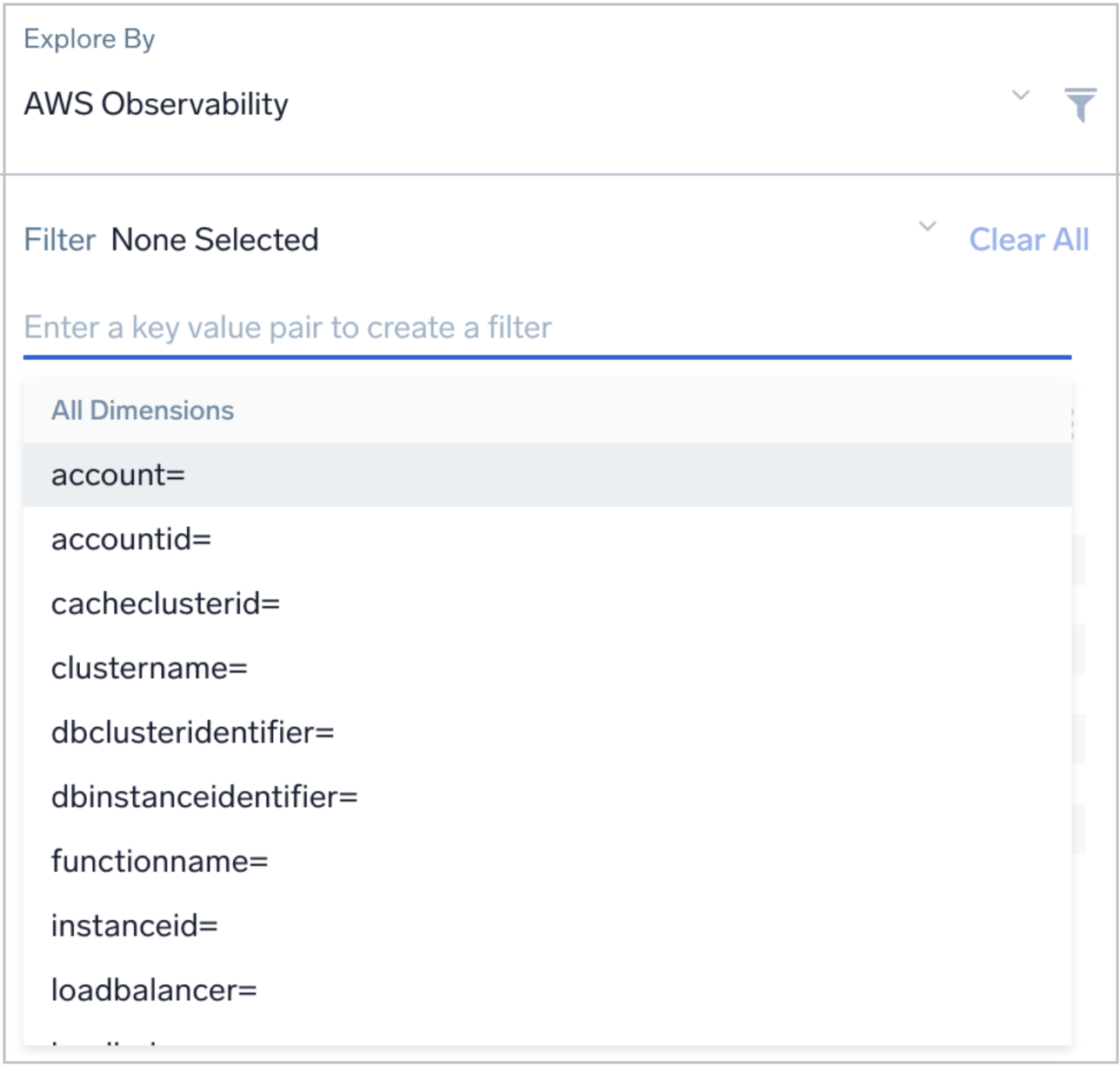Viewport: 1120px width, 1066px height.
Task: Select the loadbalancer= dimension
Action: pyautogui.click(x=152, y=990)
